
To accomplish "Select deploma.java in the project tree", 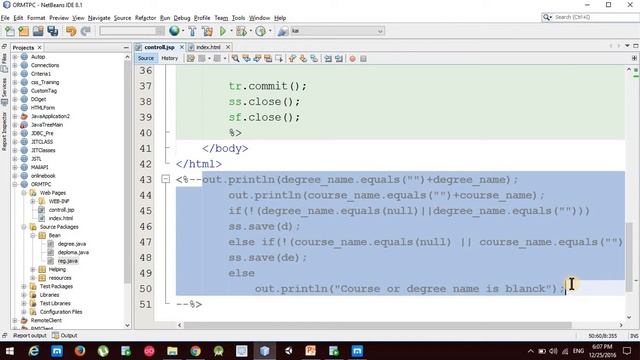I will tap(73, 253).
